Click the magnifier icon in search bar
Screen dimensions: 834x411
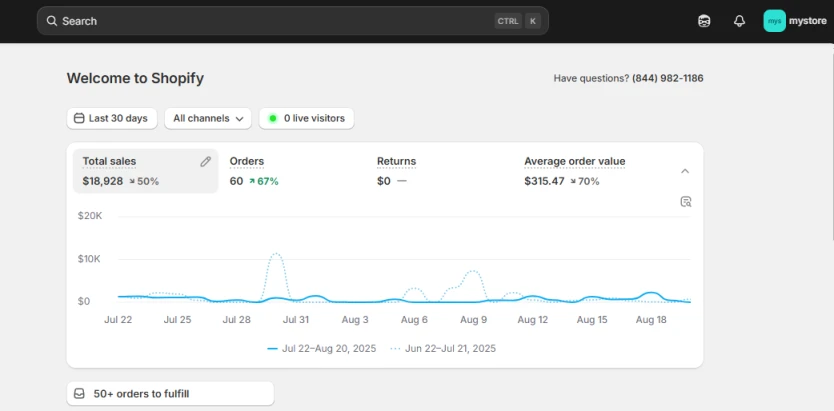point(52,21)
